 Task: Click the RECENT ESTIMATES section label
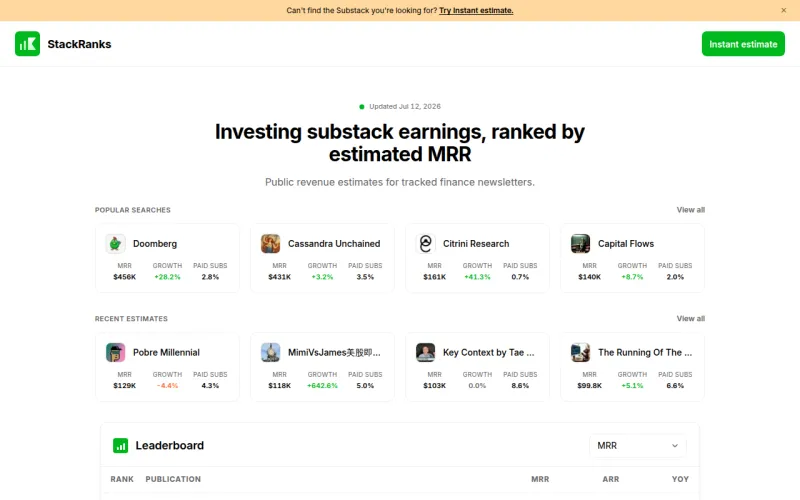click(131, 318)
